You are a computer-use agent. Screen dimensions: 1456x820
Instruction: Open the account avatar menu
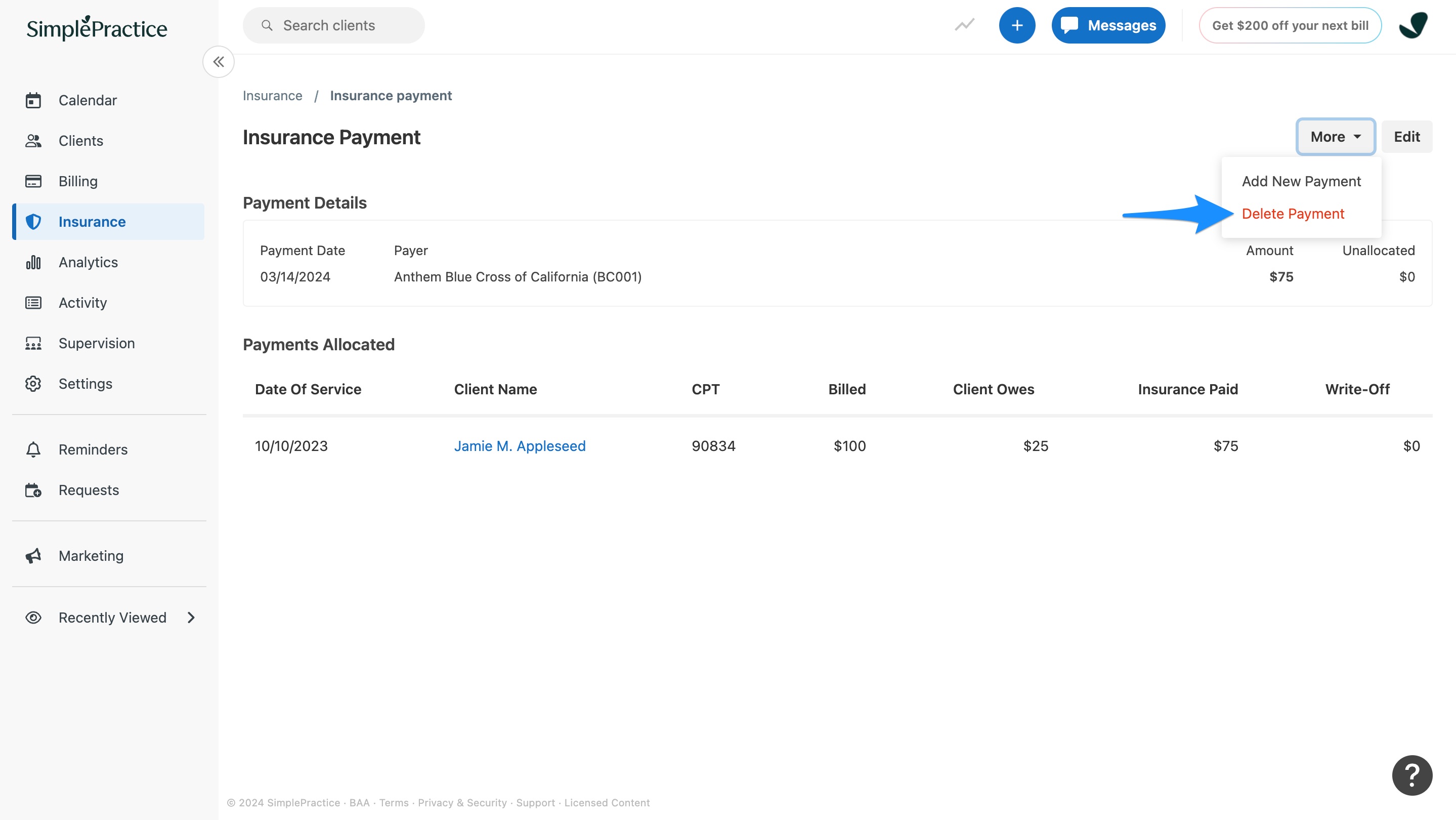[x=1413, y=25]
